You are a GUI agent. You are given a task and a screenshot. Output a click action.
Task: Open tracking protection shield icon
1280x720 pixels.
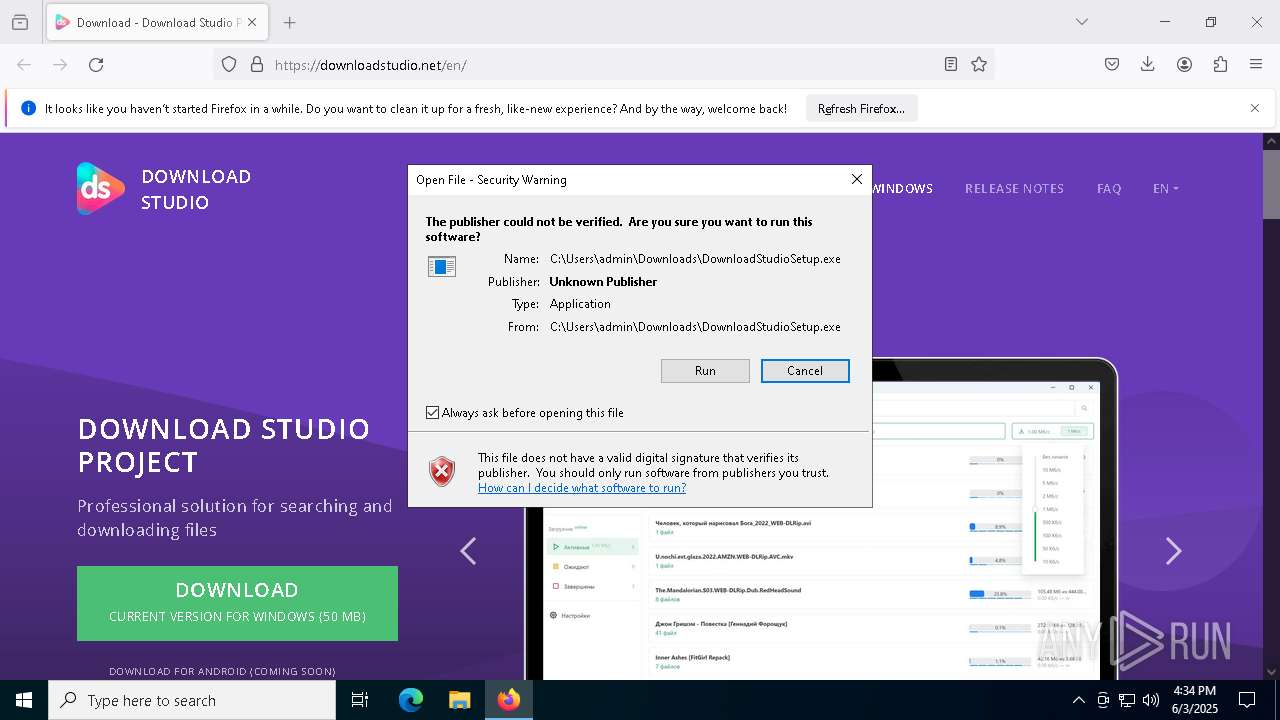coord(229,64)
